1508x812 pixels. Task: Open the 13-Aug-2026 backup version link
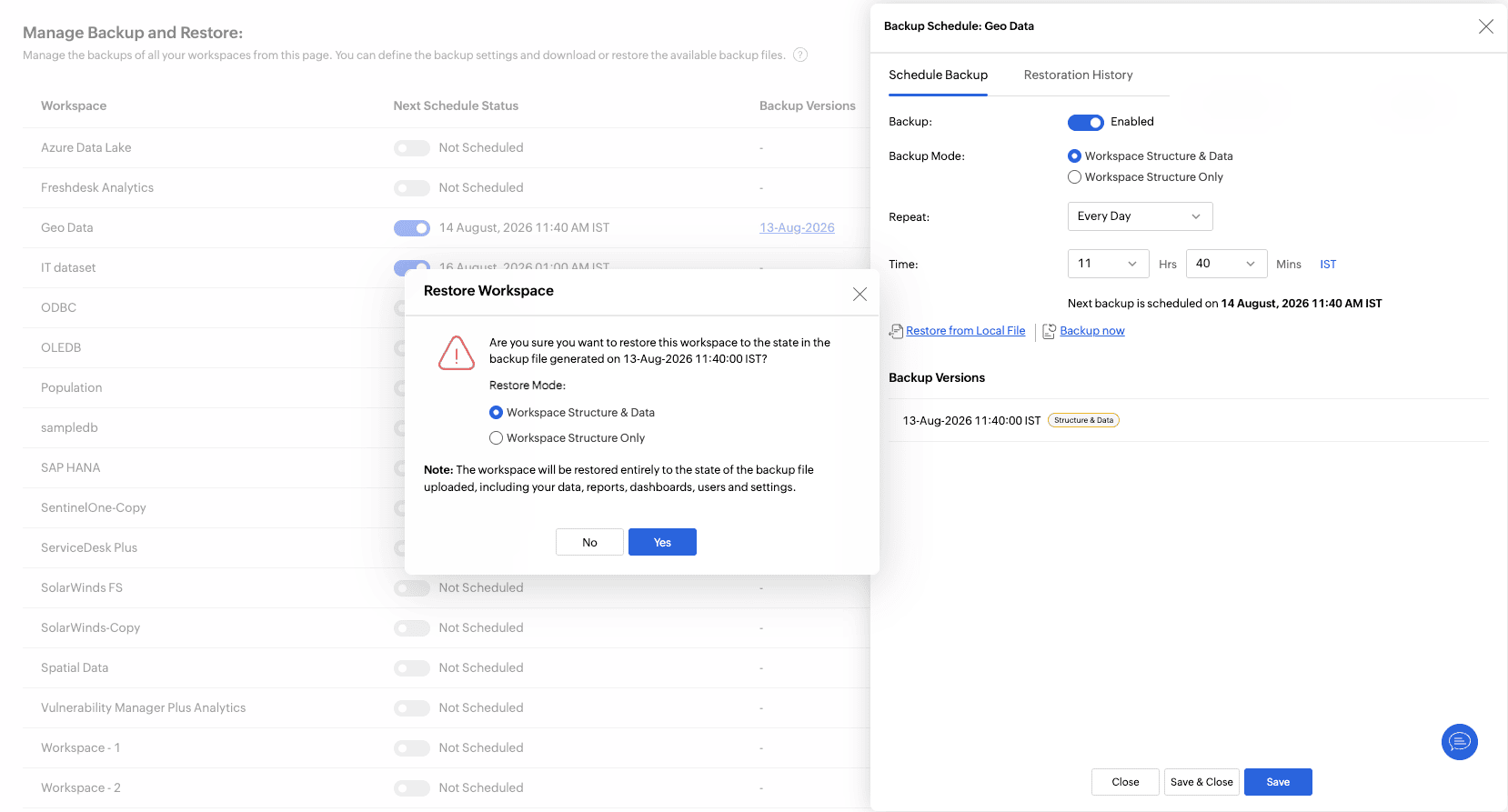pyautogui.click(x=797, y=228)
